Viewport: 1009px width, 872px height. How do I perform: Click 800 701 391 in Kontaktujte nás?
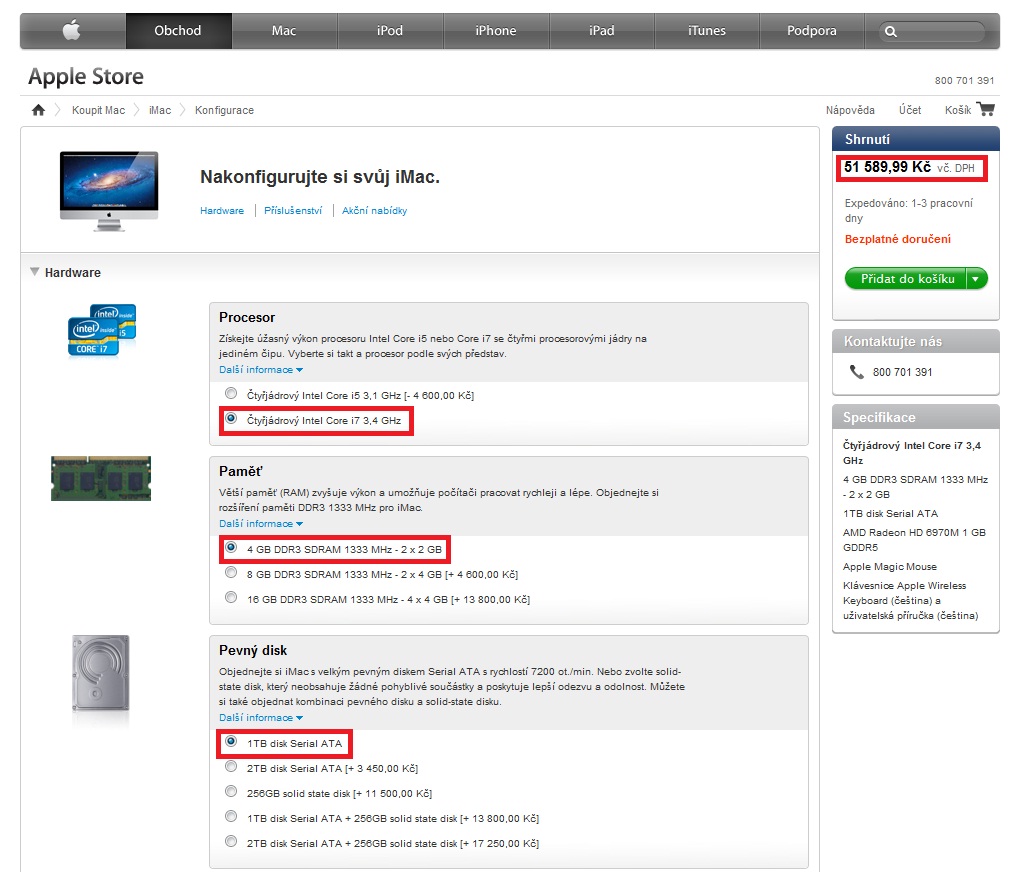[x=902, y=372]
